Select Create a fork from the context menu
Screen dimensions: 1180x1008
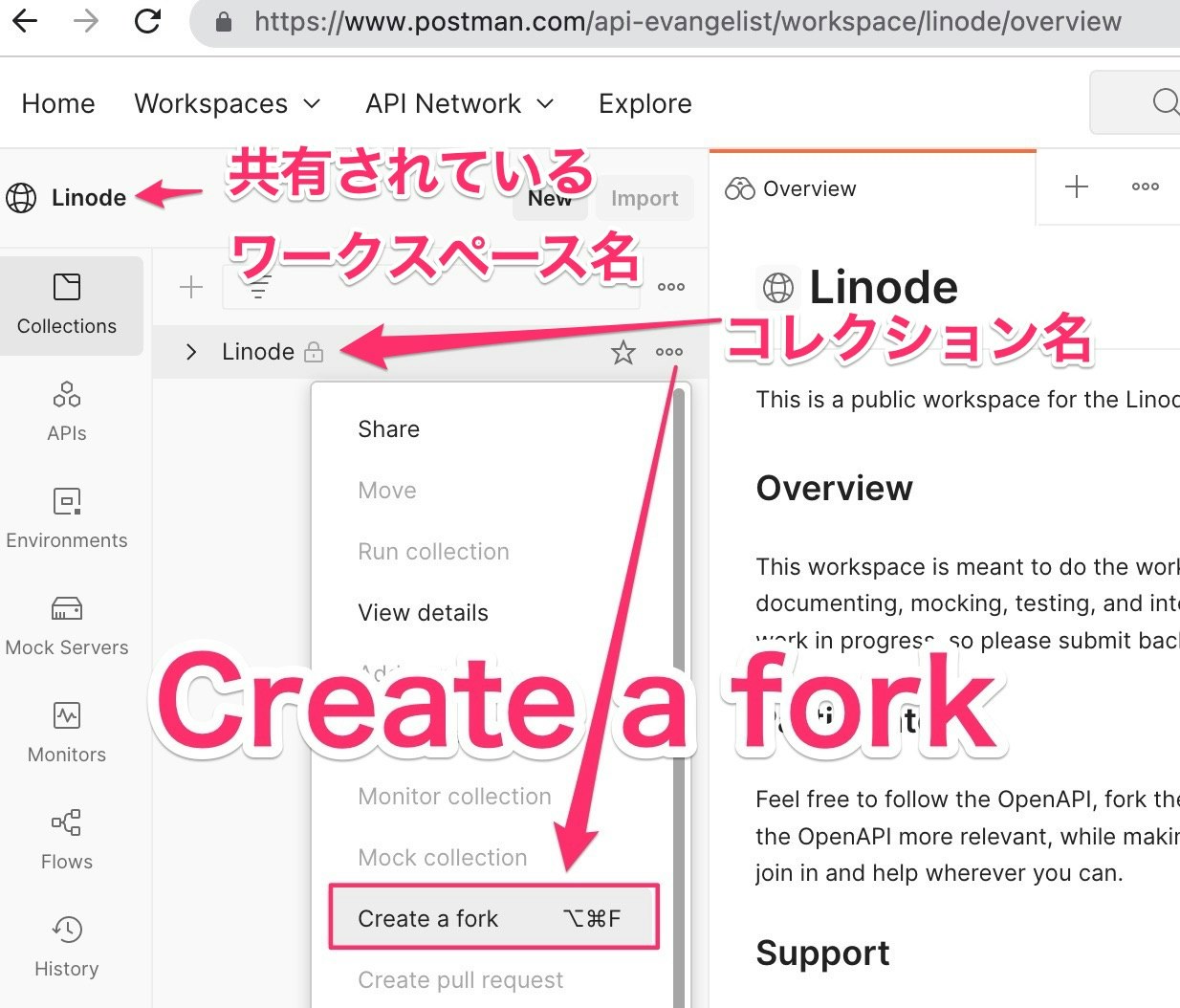(x=427, y=918)
